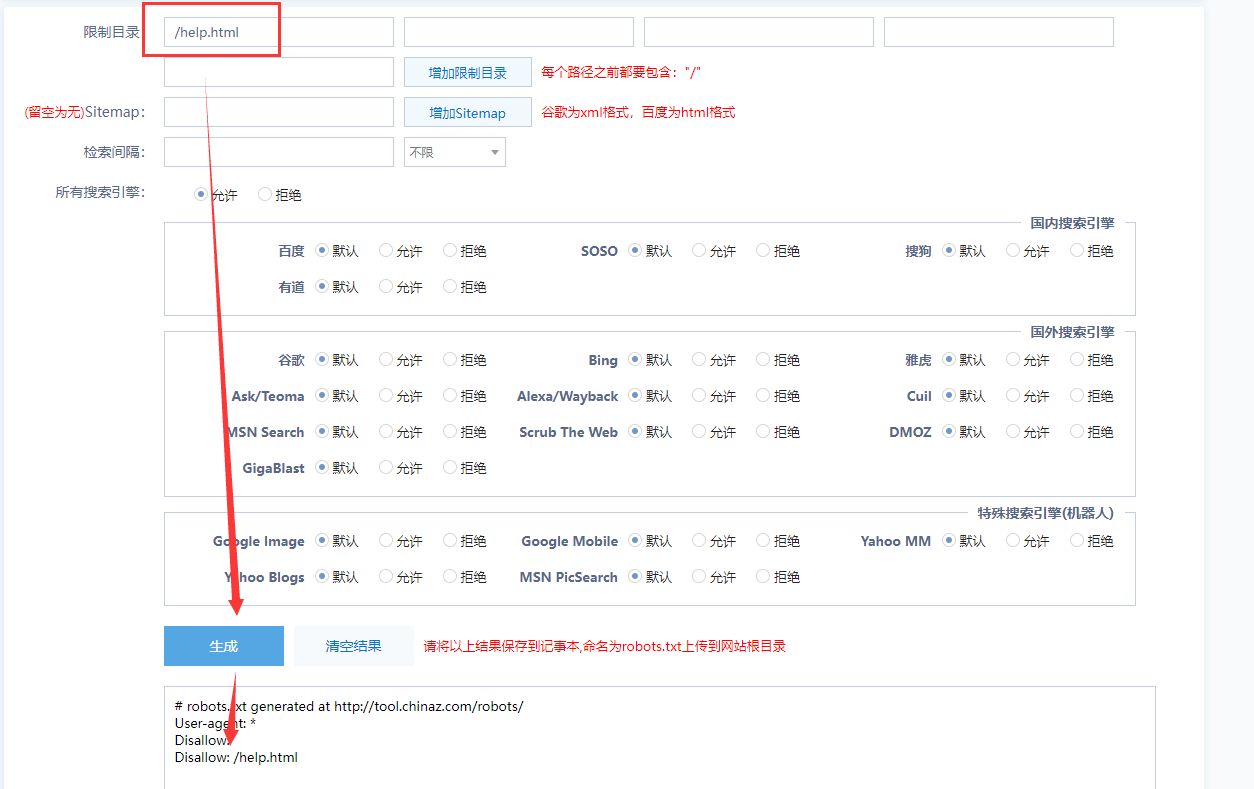Focus the fourth 限制目录 input field
The image size is (1254, 789).
coord(999,32)
